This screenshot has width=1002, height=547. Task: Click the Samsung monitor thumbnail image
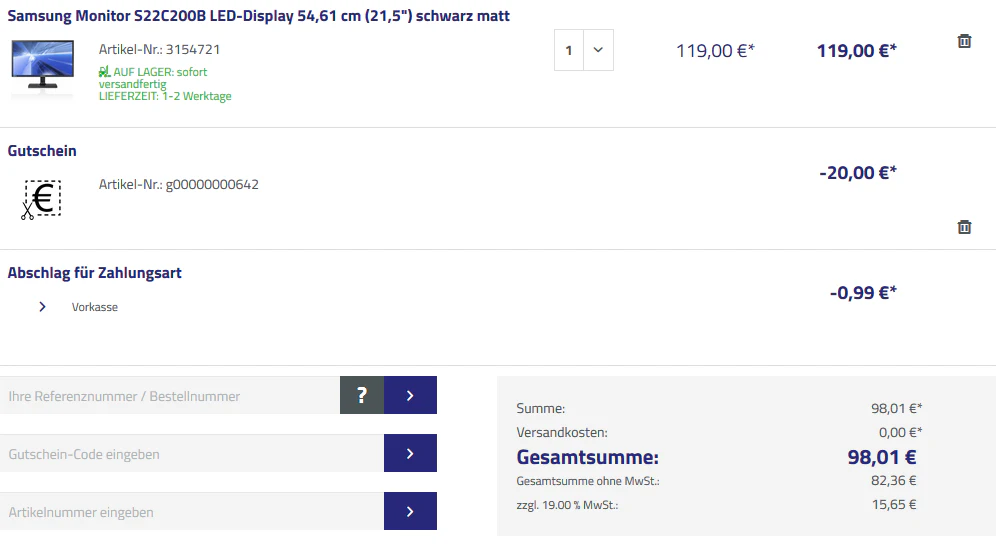(42, 66)
